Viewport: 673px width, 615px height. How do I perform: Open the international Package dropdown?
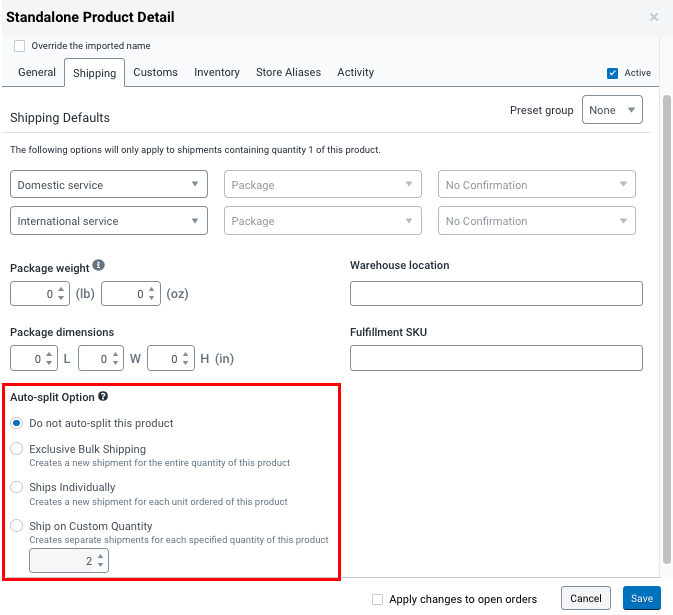point(323,221)
